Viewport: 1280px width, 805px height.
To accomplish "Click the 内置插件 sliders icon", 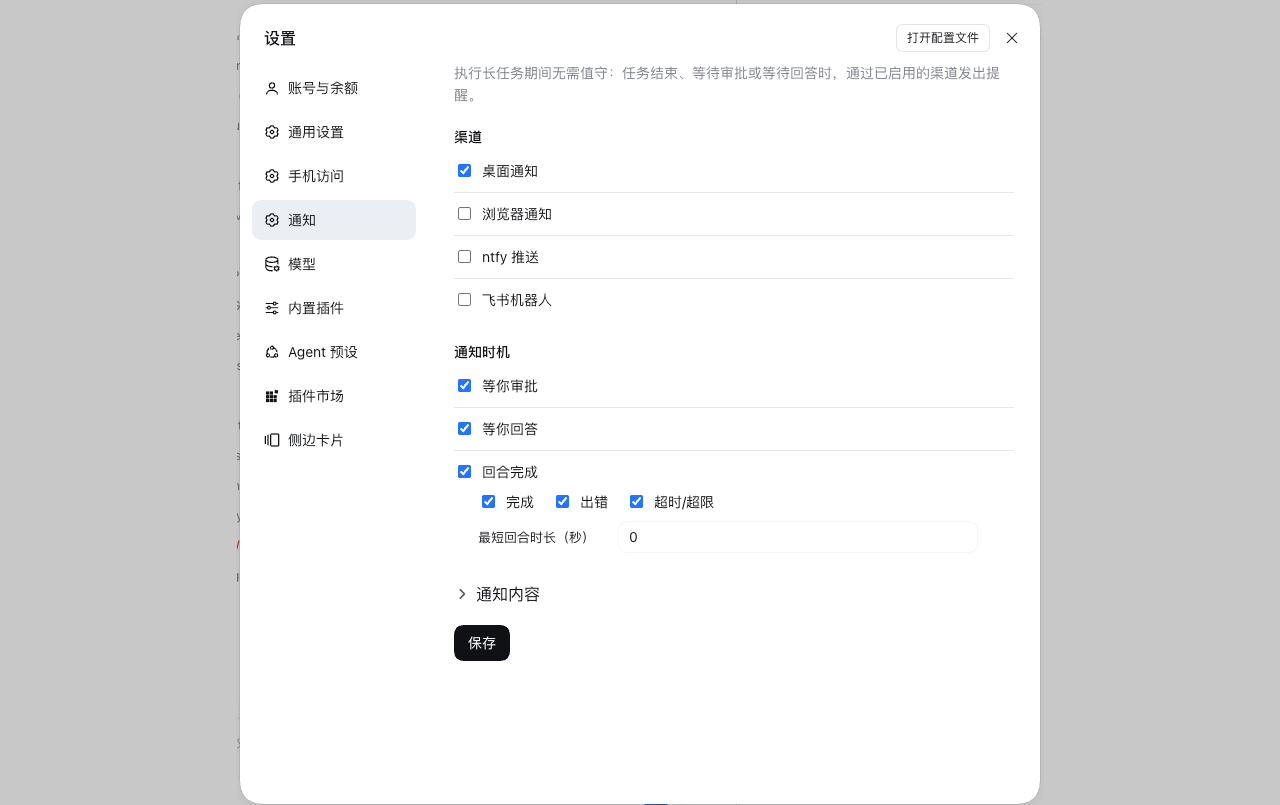I will [272, 308].
